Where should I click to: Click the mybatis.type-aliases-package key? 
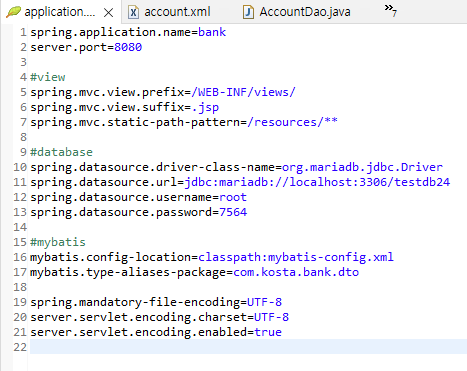(128, 272)
